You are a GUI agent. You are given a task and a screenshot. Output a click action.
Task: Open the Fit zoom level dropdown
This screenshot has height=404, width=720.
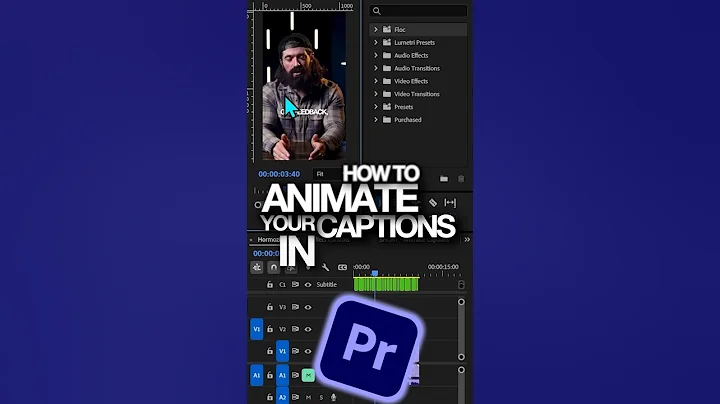pos(327,174)
